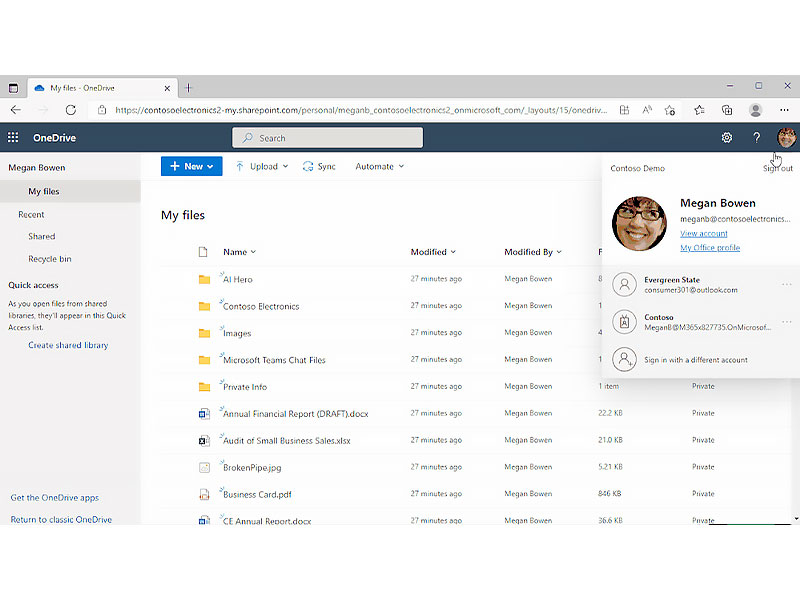Click browser tab actions menu icon
The height and width of the screenshot is (600, 800).
click(13, 88)
